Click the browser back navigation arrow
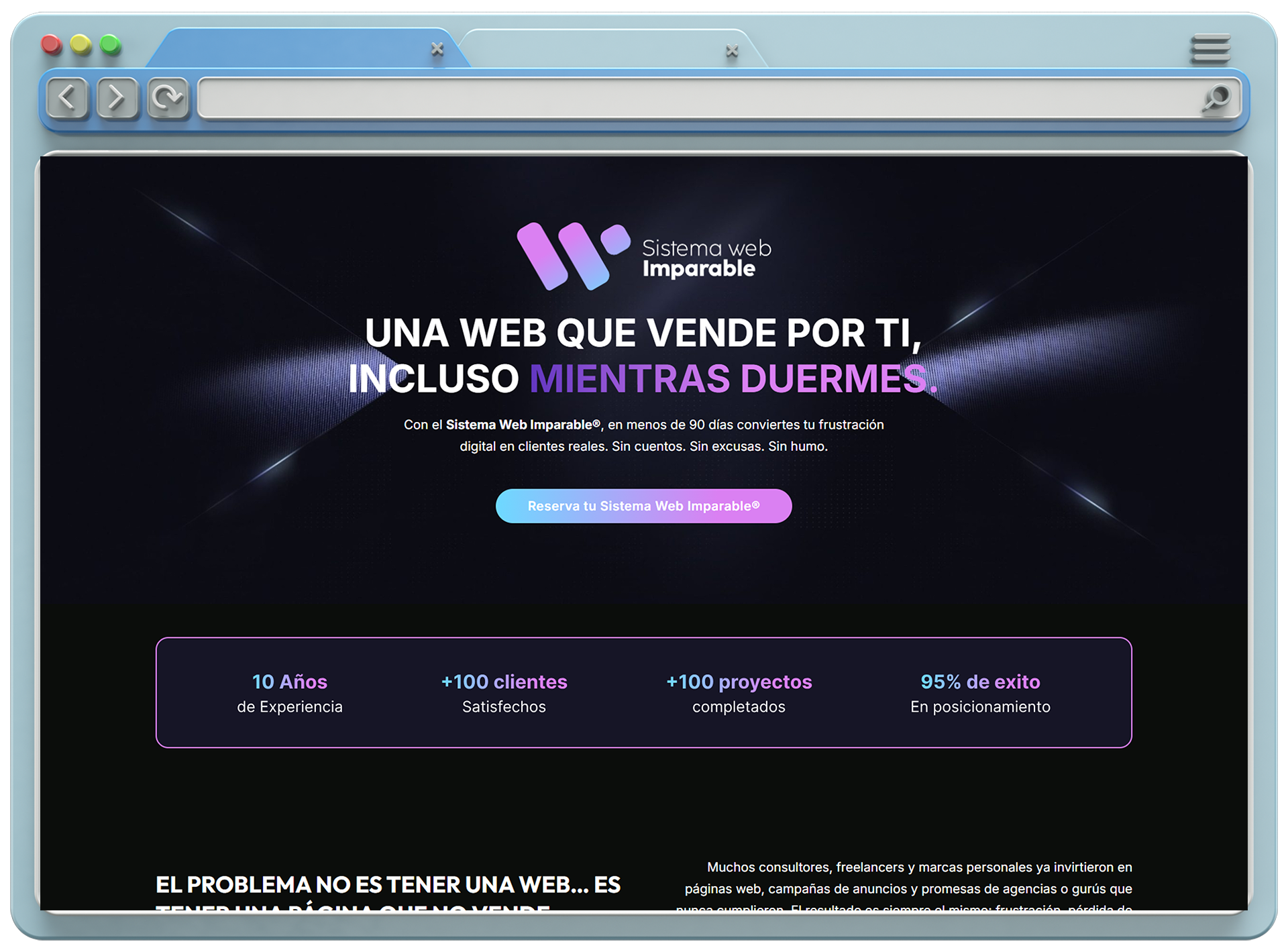Screen dimensions: 1288x952 click(67, 98)
